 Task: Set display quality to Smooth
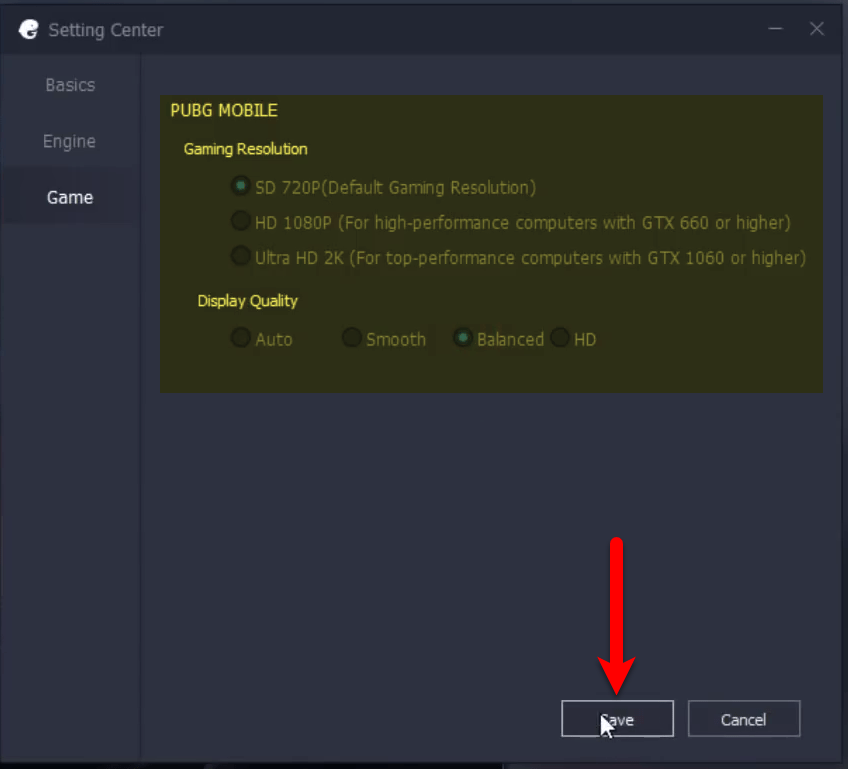352,338
